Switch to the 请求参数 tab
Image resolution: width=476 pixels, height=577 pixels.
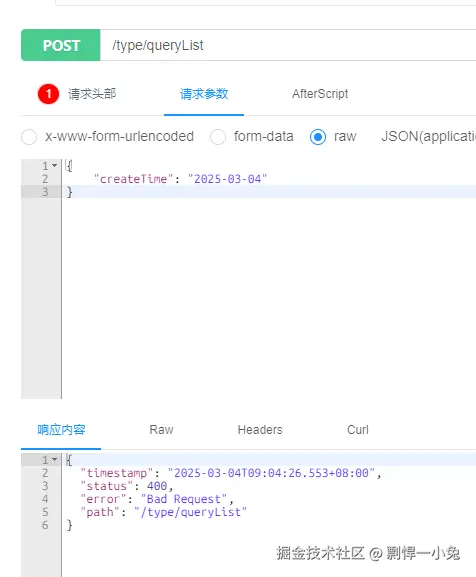coord(204,94)
